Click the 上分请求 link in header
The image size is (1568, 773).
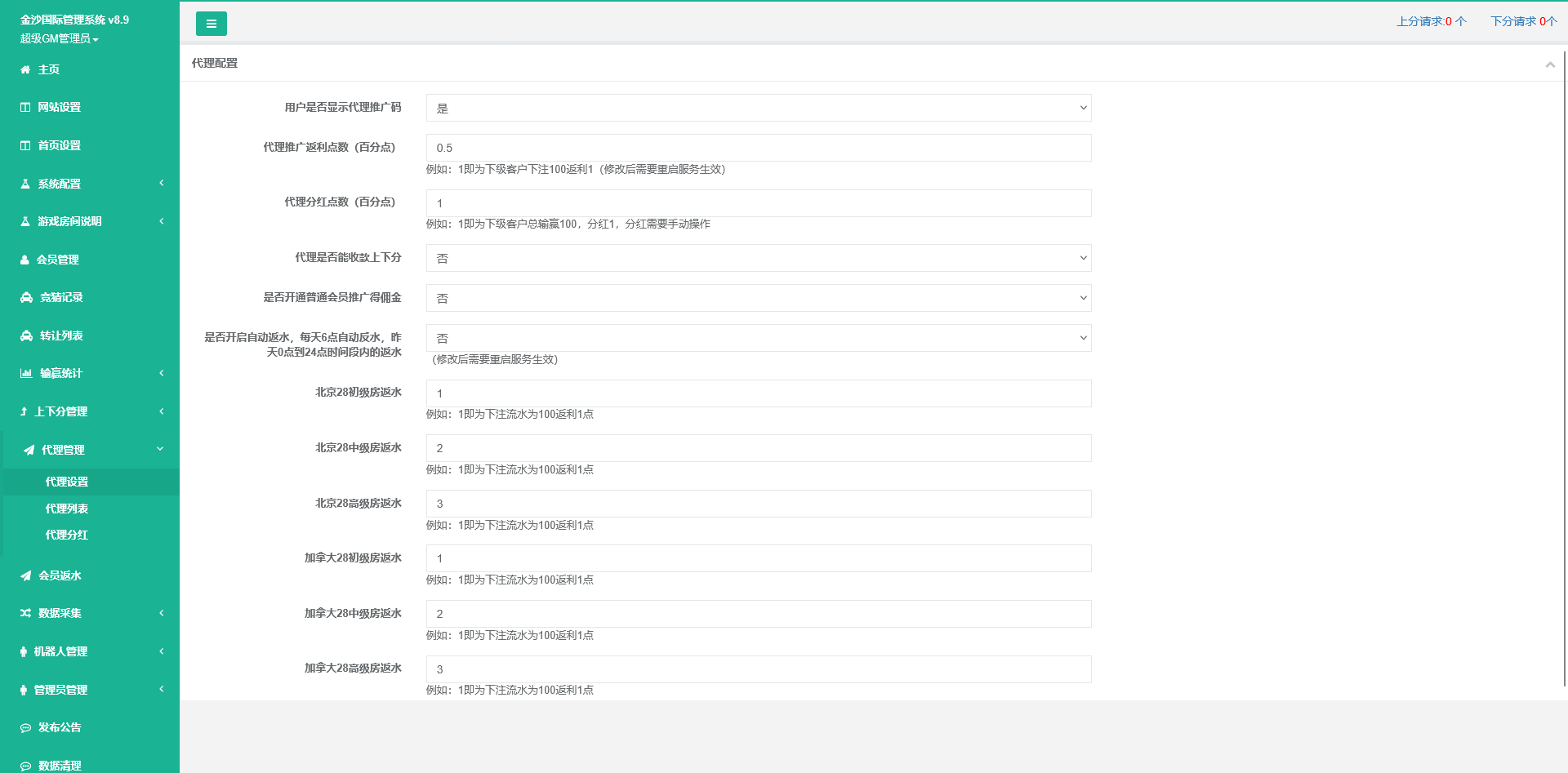tap(1431, 21)
